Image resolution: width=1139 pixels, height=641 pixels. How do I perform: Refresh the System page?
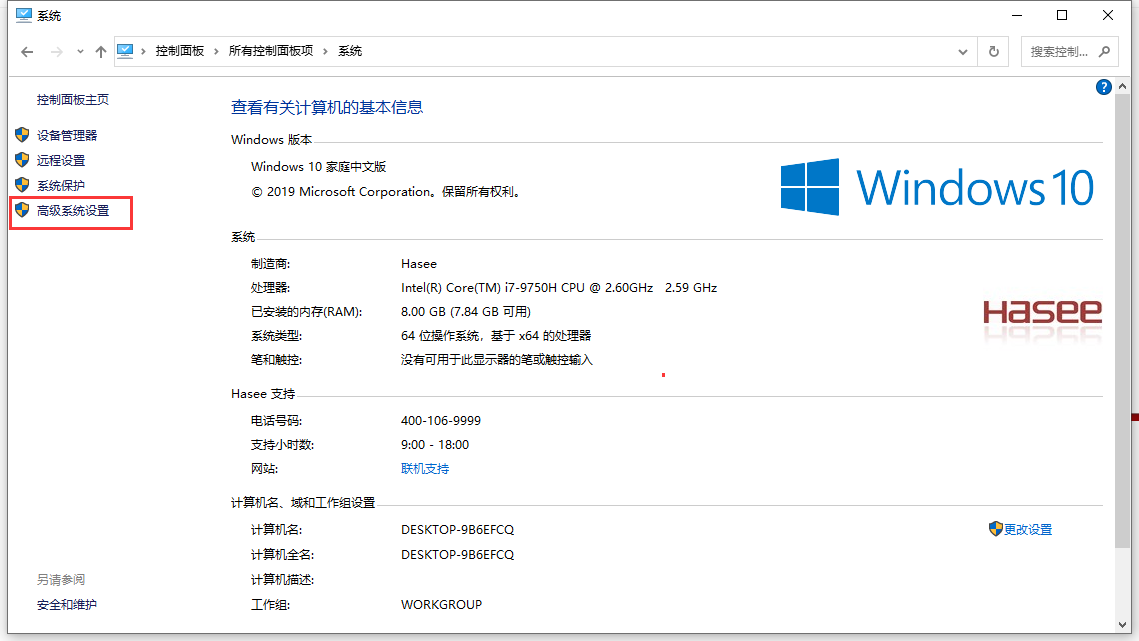coord(994,52)
